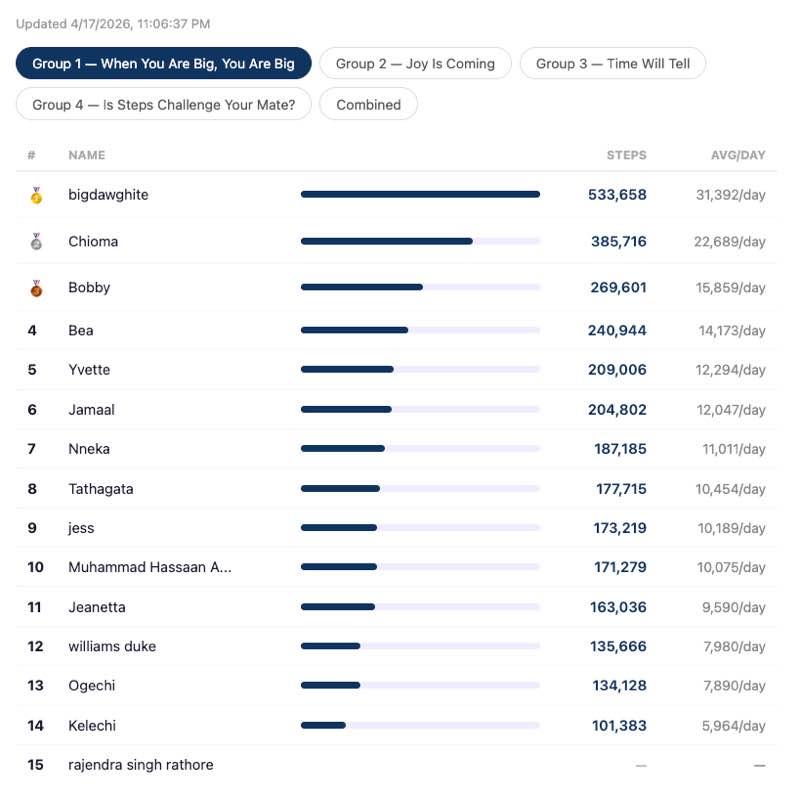
Task: Switch to Group 2 — Joy Is Coming tab
Action: point(415,64)
